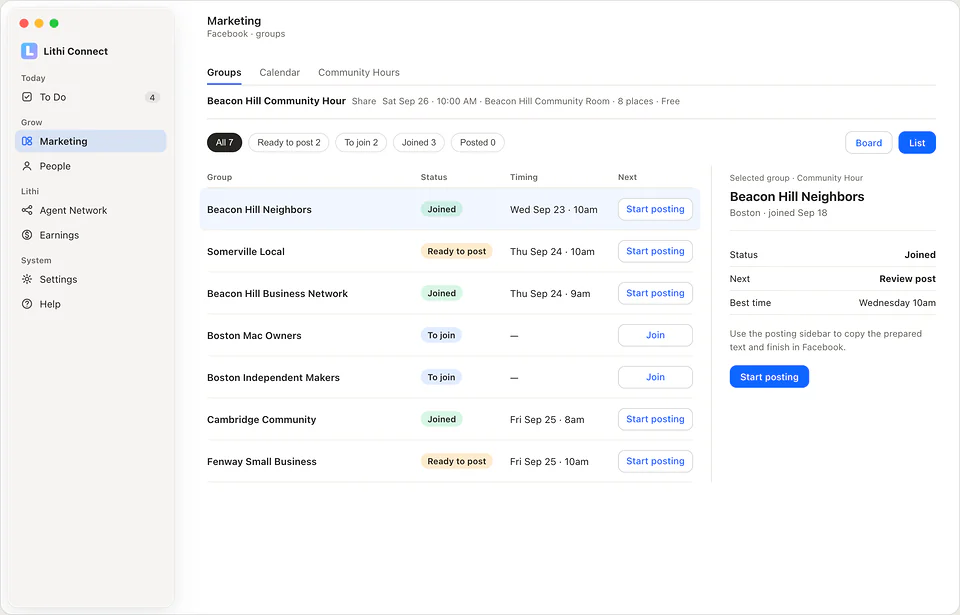The height and width of the screenshot is (615, 960).
Task: Click the Group column header
Action: 219,177
